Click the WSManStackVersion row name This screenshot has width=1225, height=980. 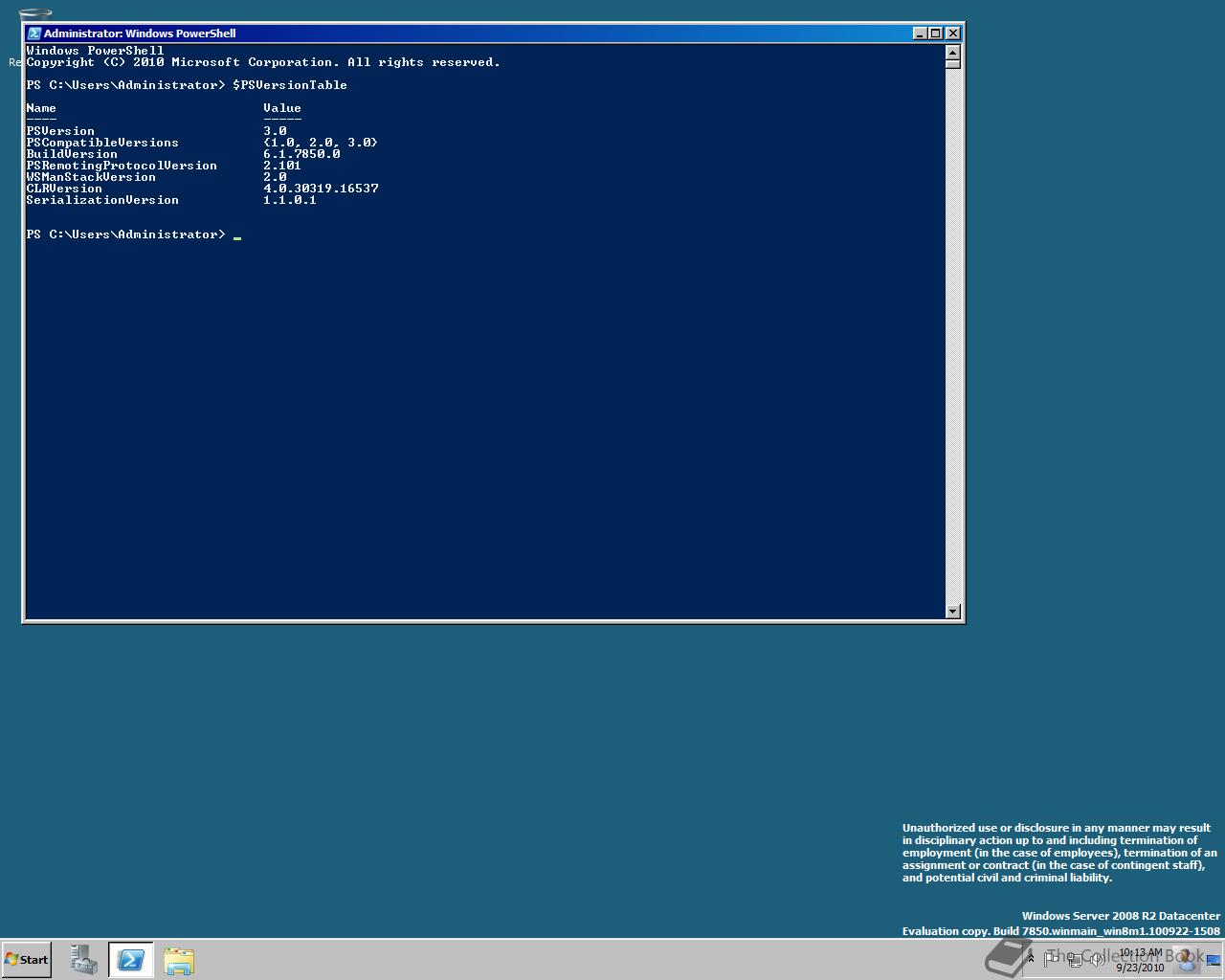91,177
